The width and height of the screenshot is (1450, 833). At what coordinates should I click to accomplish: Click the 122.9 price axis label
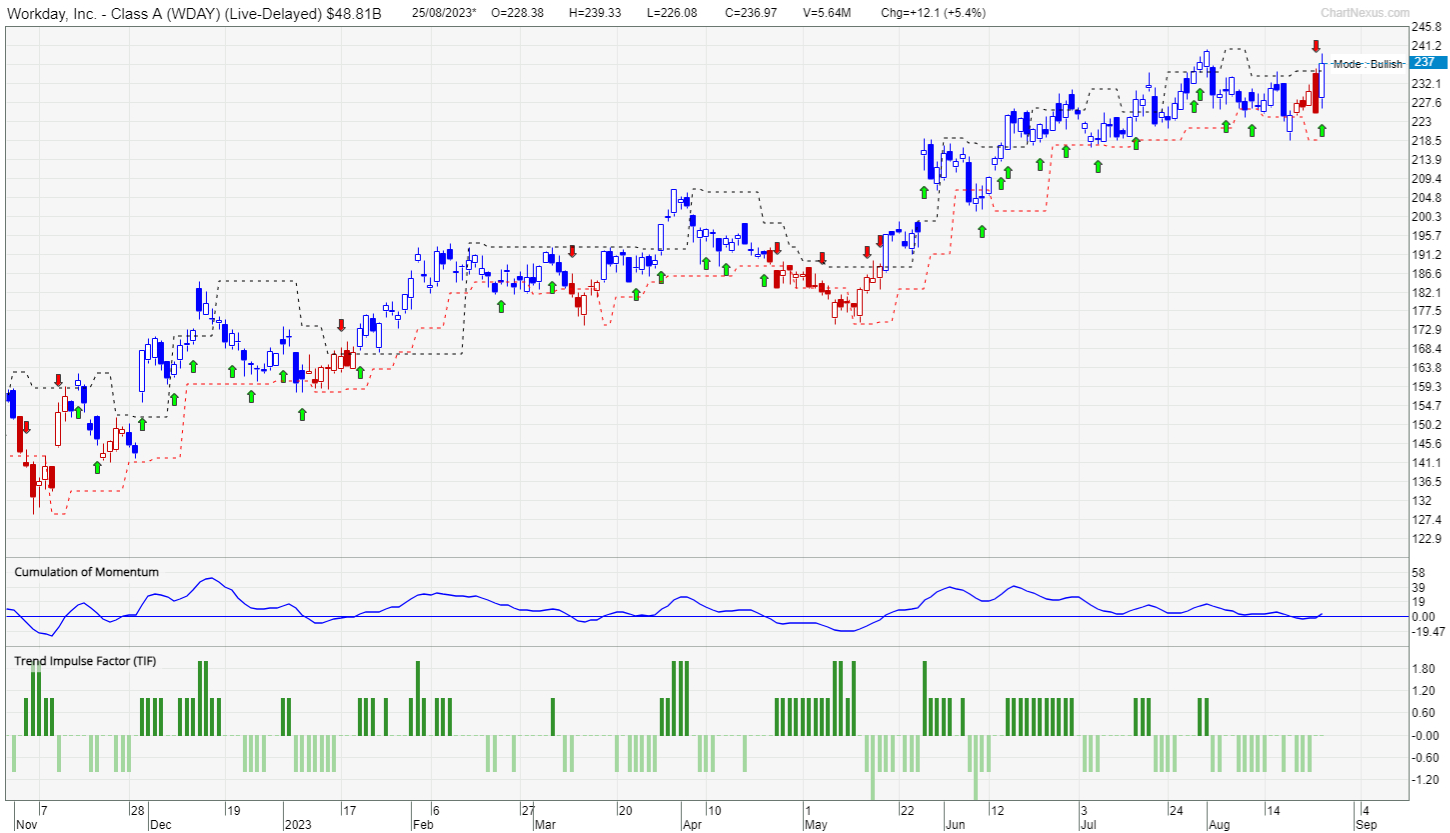[x=1425, y=538]
